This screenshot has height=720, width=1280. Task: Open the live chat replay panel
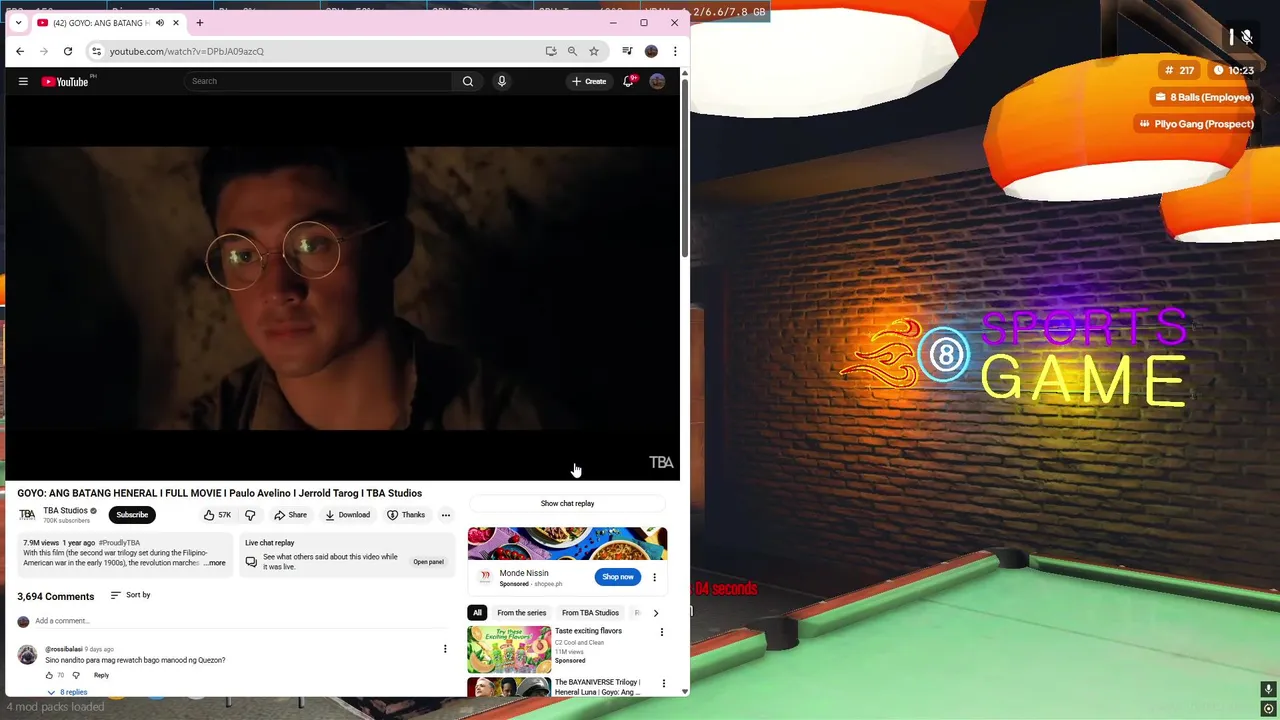point(429,562)
